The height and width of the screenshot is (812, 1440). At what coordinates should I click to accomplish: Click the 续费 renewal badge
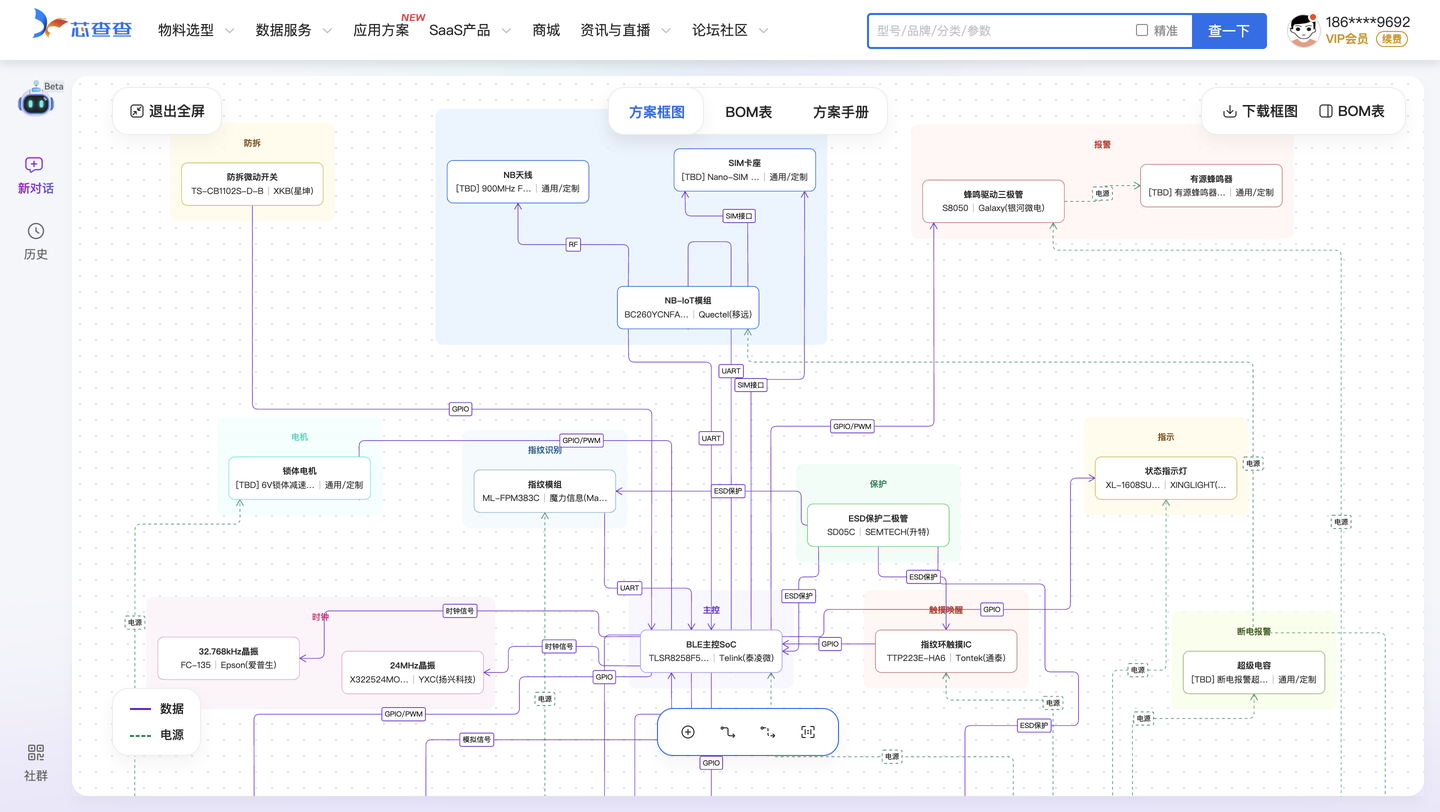pos(1391,39)
